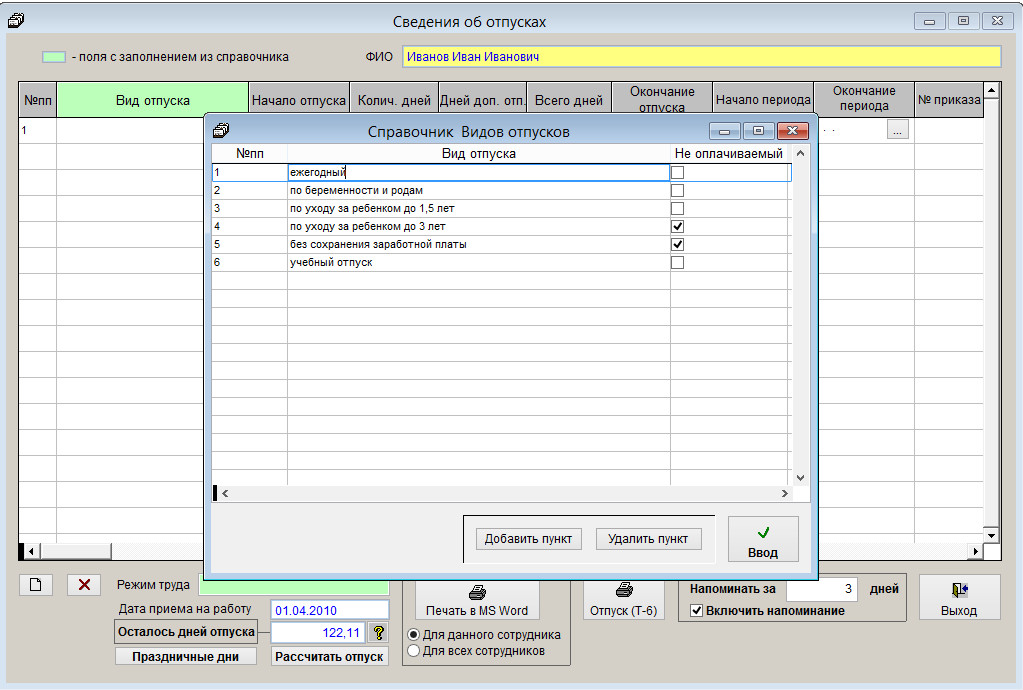Uncheck unpaid for без сохранения заработной платы
The width and height of the screenshot is (1023, 690).
(x=677, y=244)
